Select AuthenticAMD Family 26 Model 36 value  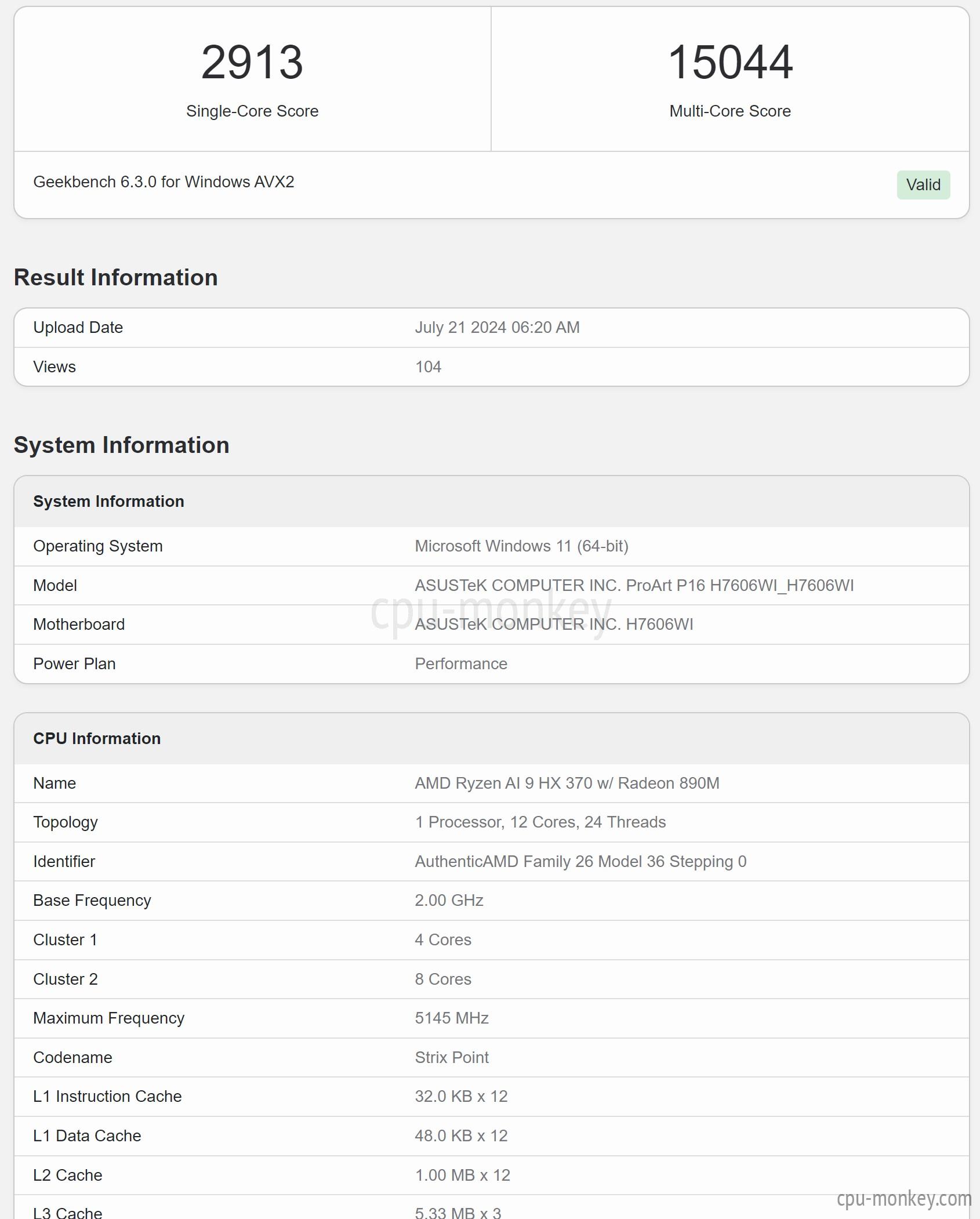pos(580,861)
